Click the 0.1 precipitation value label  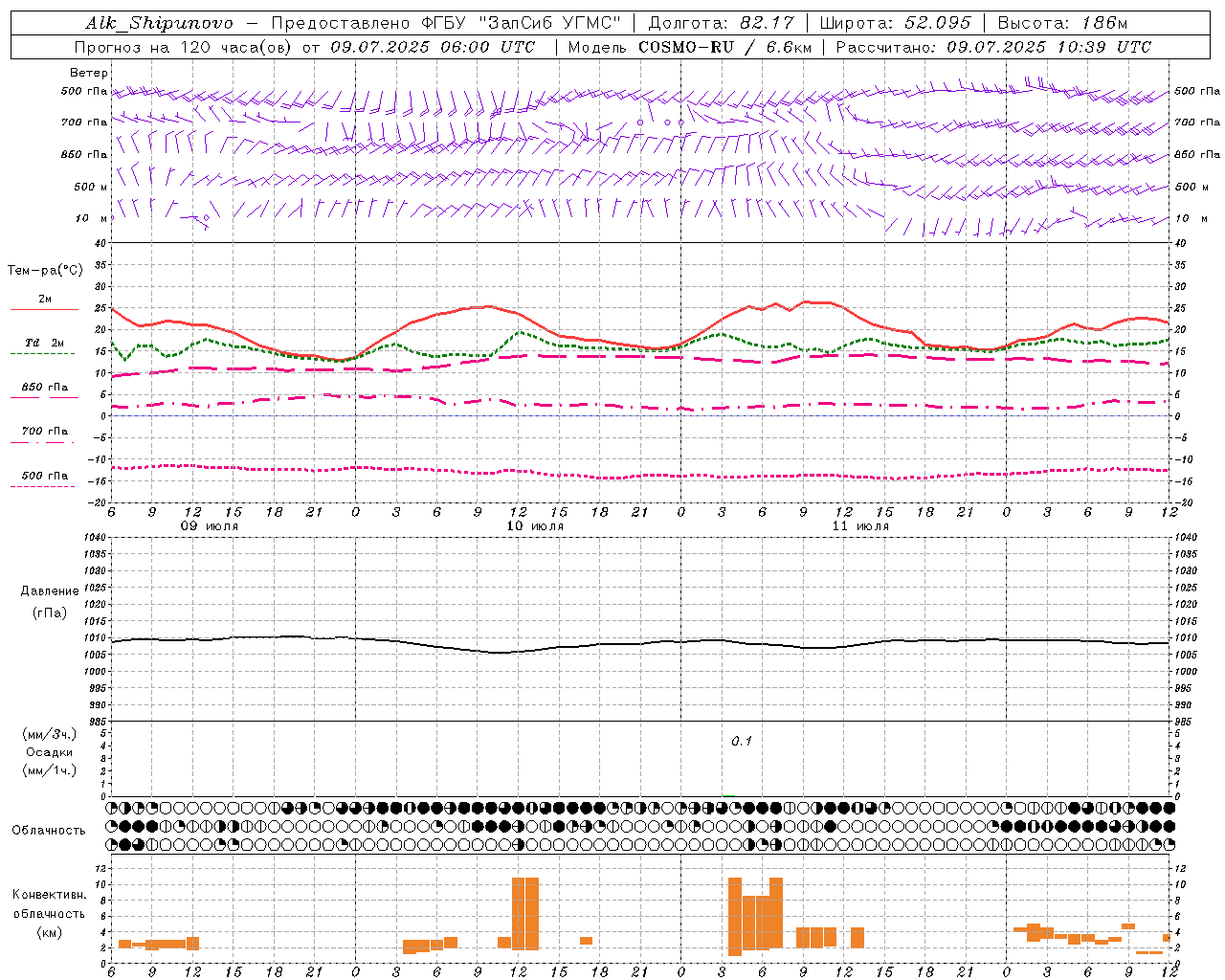click(742, 741)
